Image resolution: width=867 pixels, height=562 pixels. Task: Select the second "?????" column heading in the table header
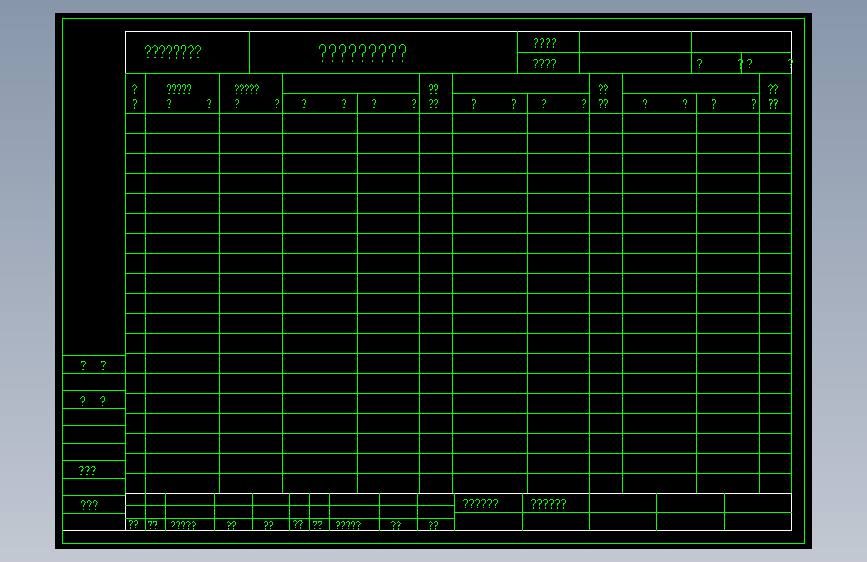pyautogui.click(x=247, y=89)
